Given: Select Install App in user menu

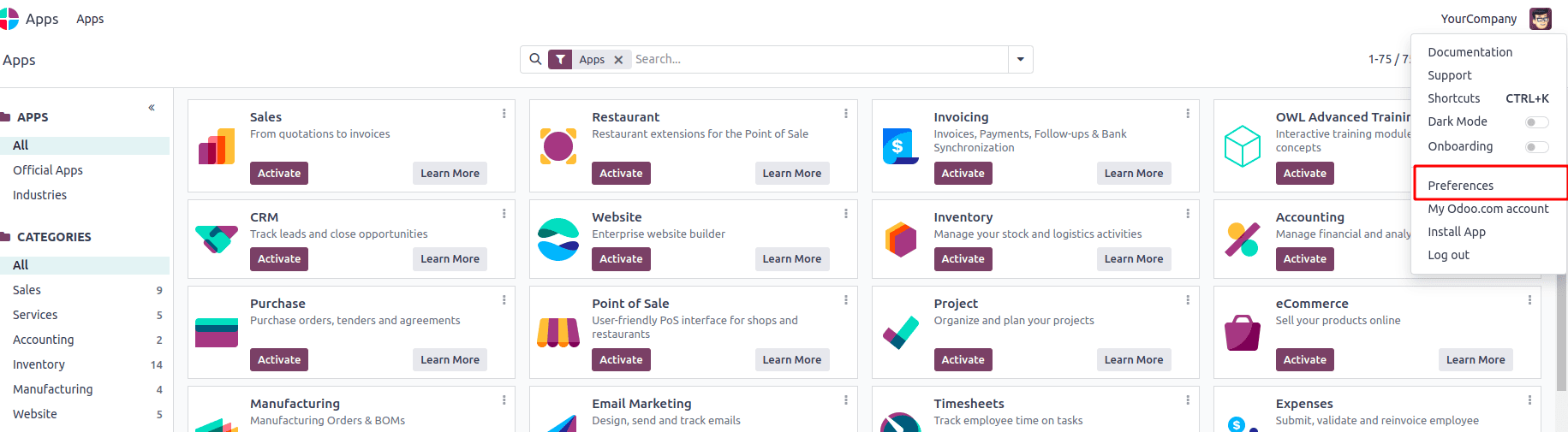Looking at the screenshot, I should point(1457,232).
